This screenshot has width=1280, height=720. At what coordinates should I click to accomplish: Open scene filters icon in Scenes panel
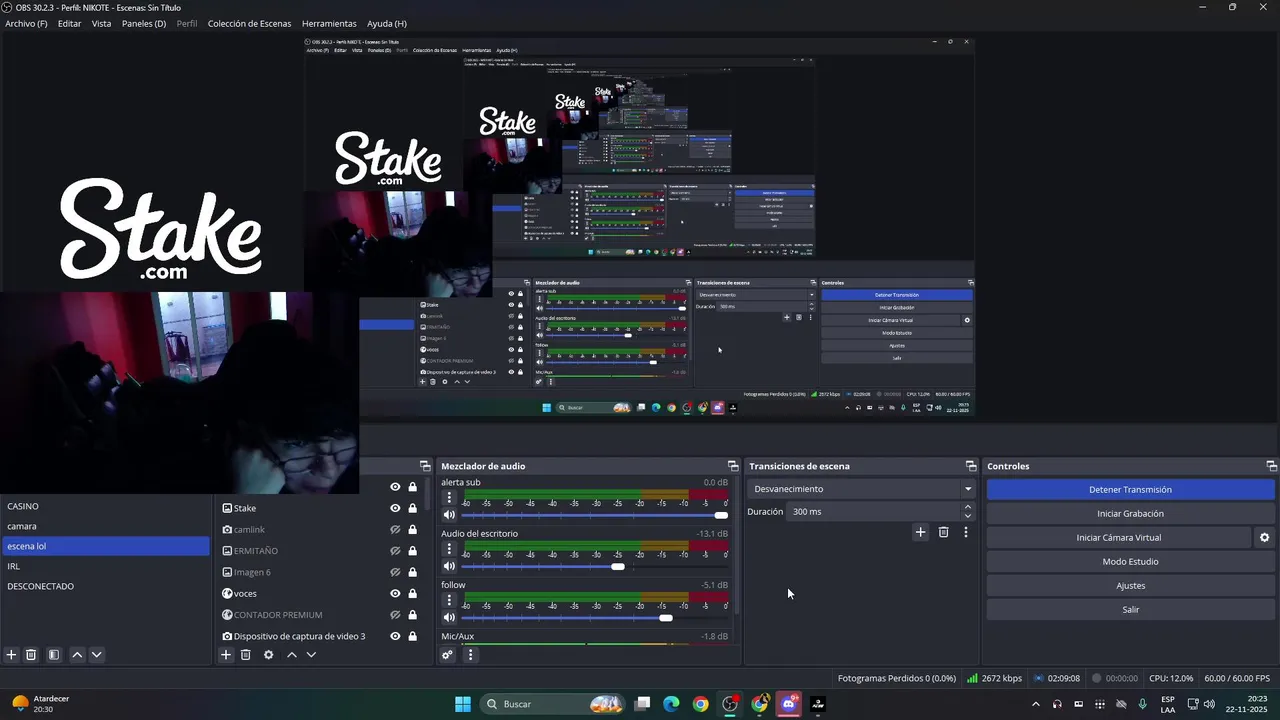click(54, 655)
